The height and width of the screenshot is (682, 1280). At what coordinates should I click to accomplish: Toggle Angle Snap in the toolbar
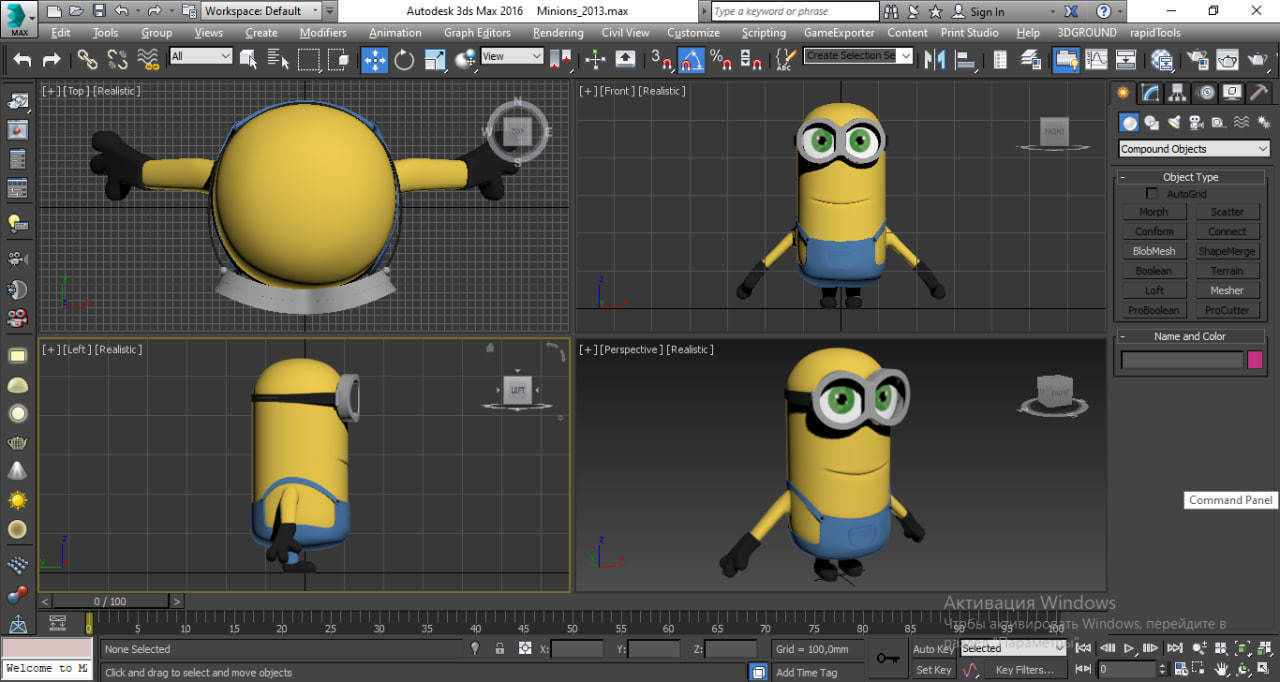[x=692, y=59]
